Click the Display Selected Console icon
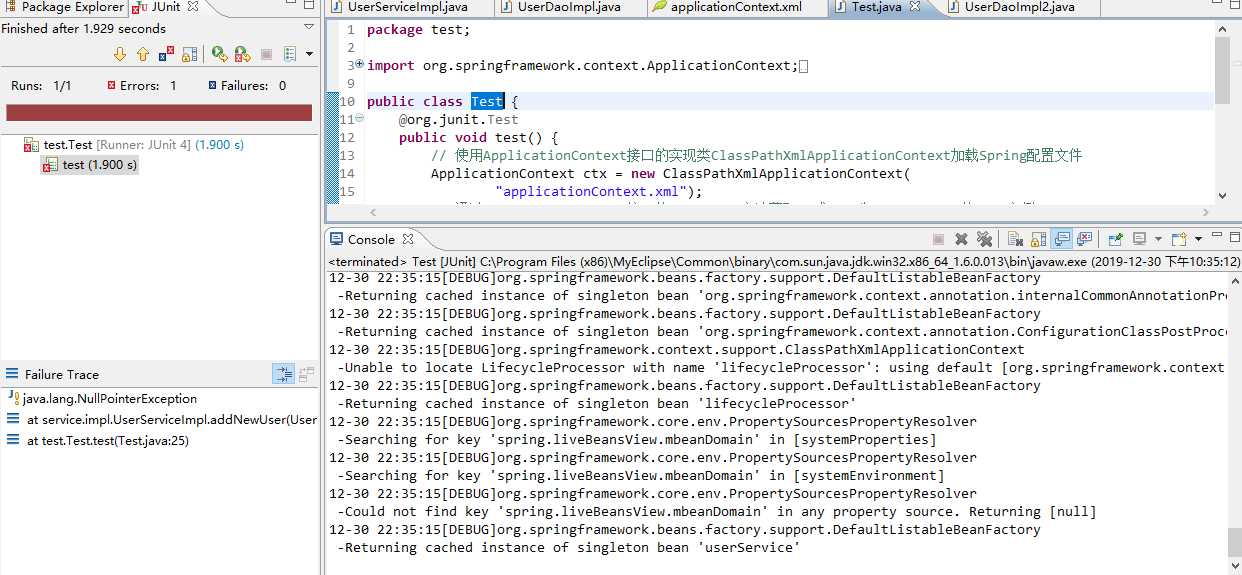Screen dimensions: 1242x575 [x=1140, y=239]
